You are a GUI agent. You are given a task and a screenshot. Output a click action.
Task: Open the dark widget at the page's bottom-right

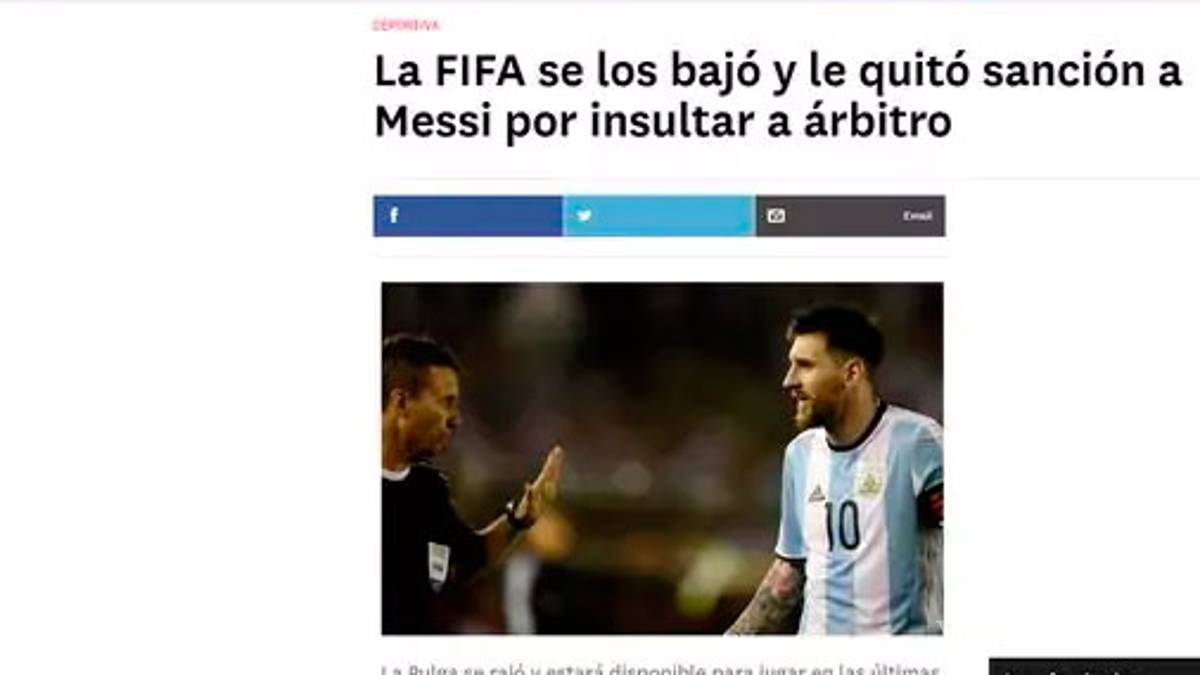click(x=1094, y=666)
